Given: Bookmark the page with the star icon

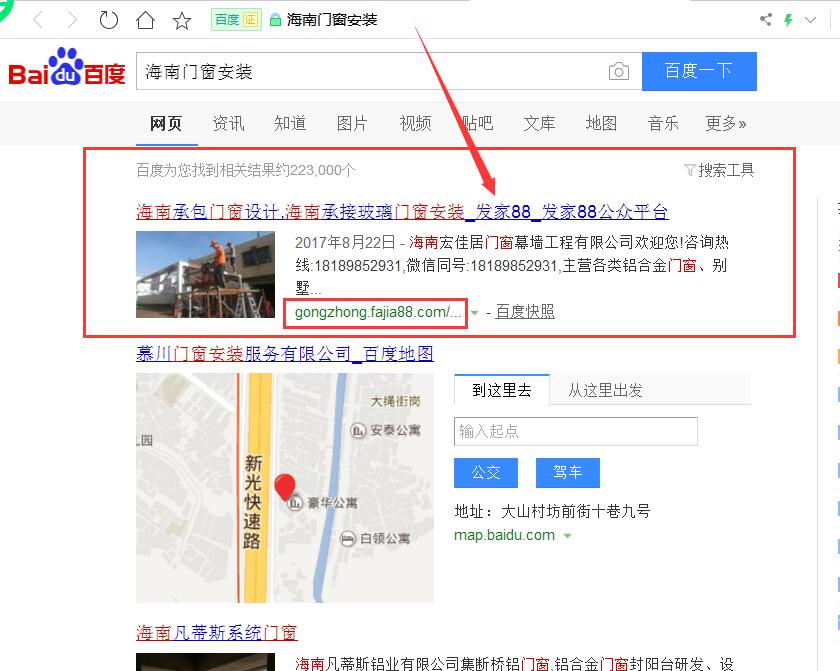Looking at the screenshot, I should 182,21.
